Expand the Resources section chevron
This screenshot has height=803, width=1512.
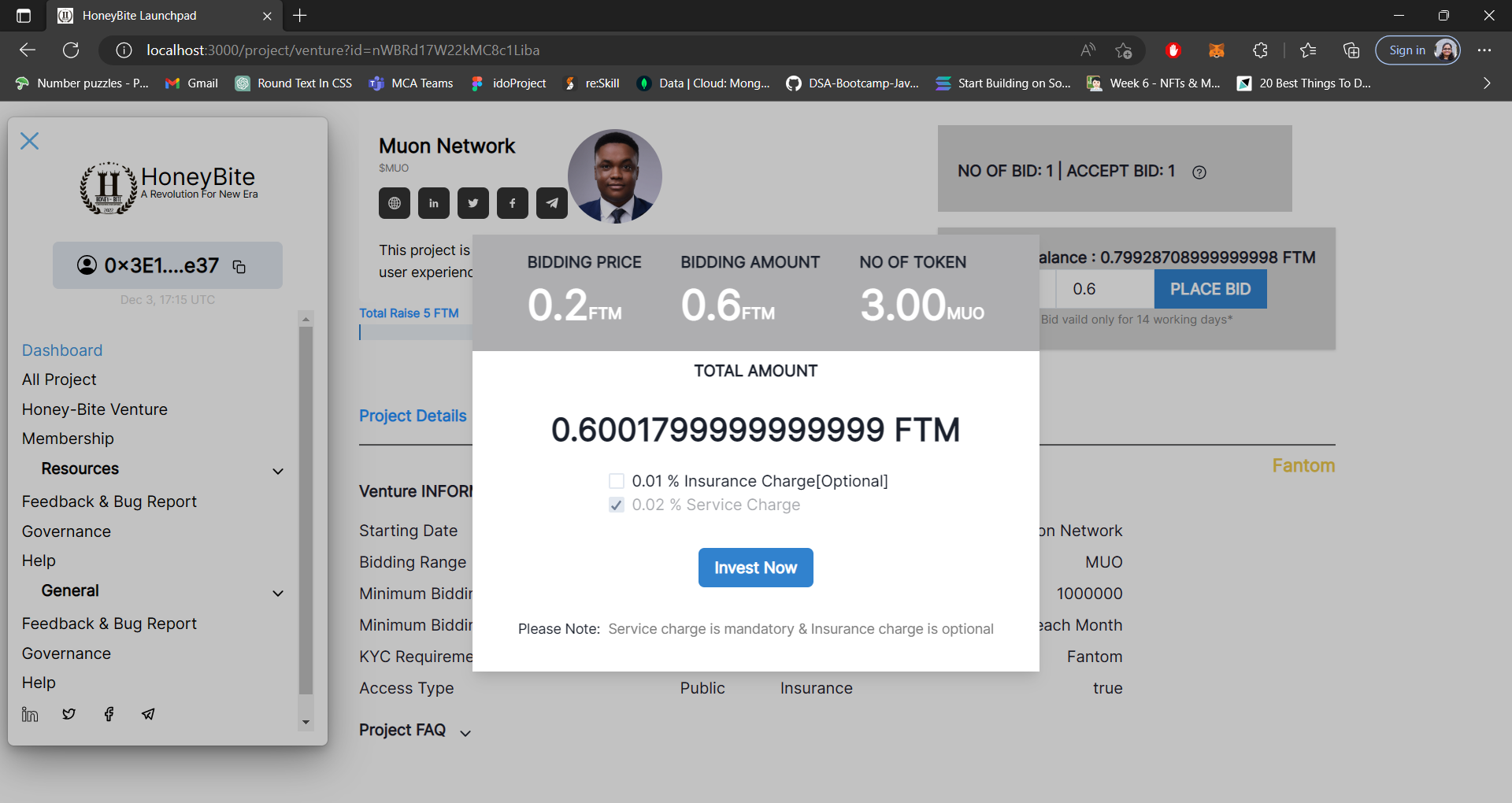tap(278, 471)
